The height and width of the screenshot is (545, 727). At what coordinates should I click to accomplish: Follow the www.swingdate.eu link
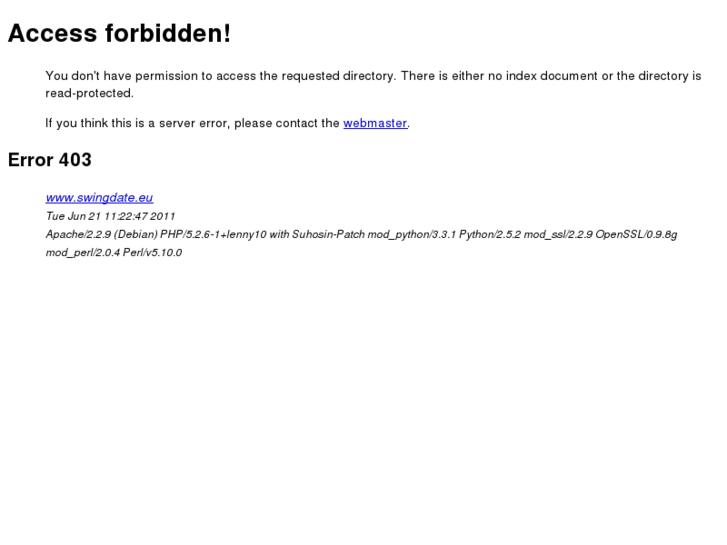[x=99, y=198]
